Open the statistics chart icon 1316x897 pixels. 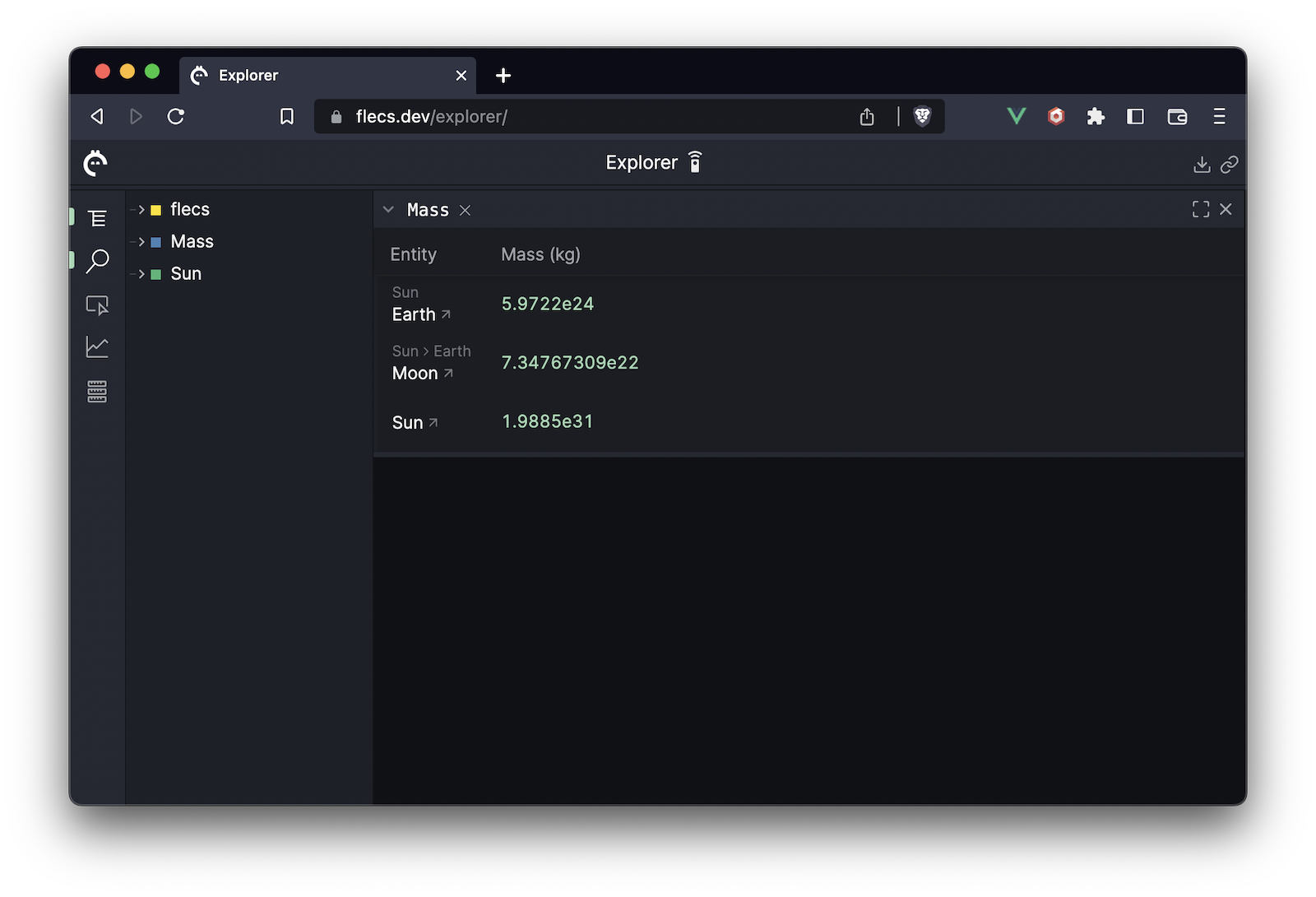(x=97, y=347)
